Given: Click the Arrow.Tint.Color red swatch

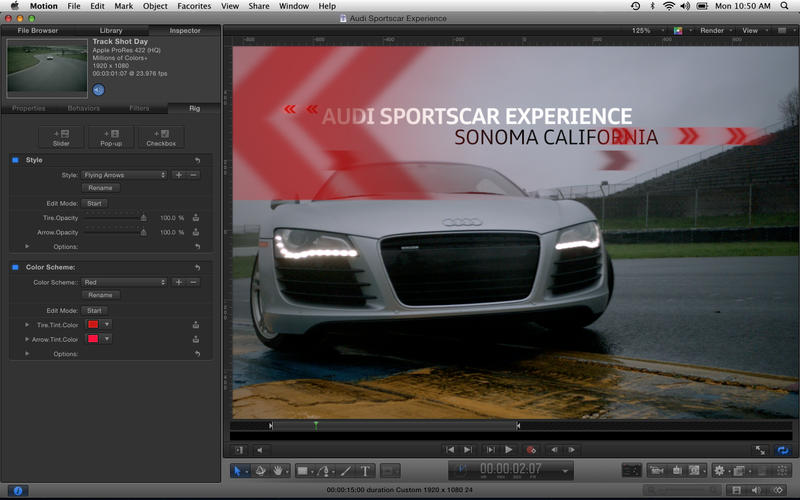Looking at the screenshot, I should pyautogui.click(x=91, y=339).
